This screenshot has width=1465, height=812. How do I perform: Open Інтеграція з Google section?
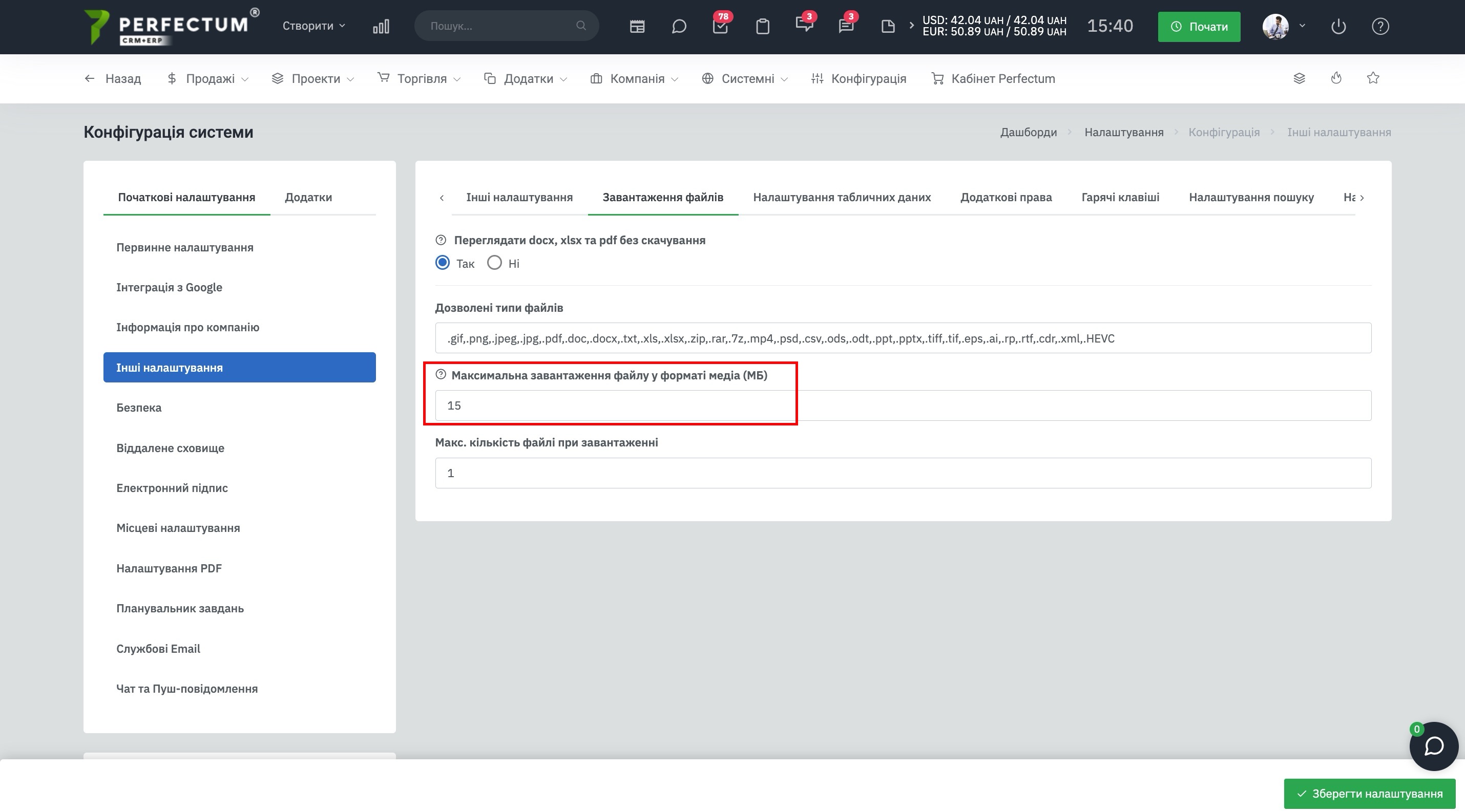[x=239, y=287]
